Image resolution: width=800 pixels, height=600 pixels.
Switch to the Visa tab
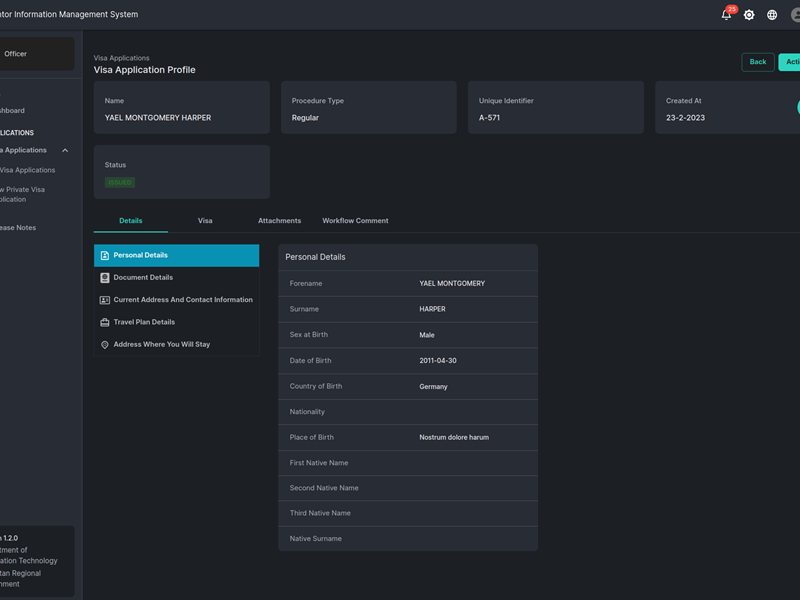click(205, 221)
